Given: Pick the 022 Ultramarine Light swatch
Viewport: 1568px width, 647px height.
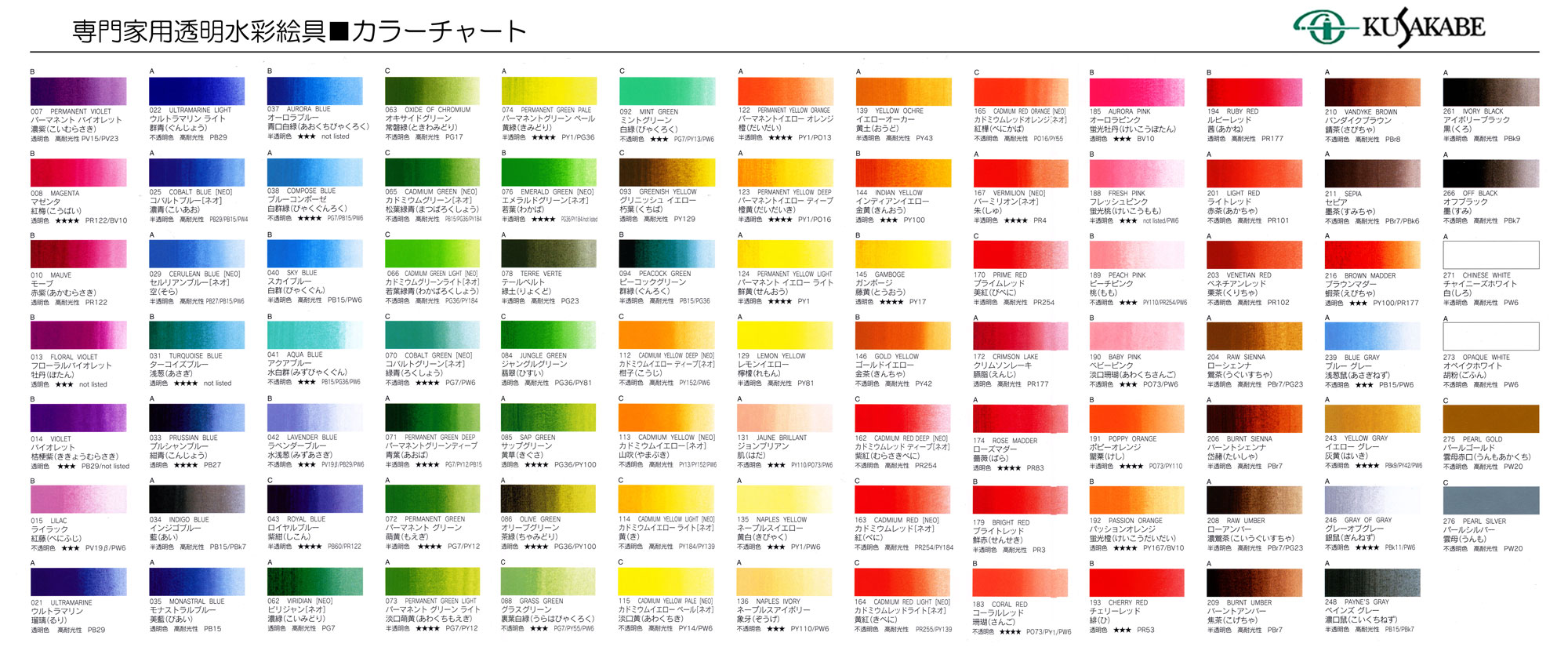Looking at the screenshot, I should click(x=197, y=91).
